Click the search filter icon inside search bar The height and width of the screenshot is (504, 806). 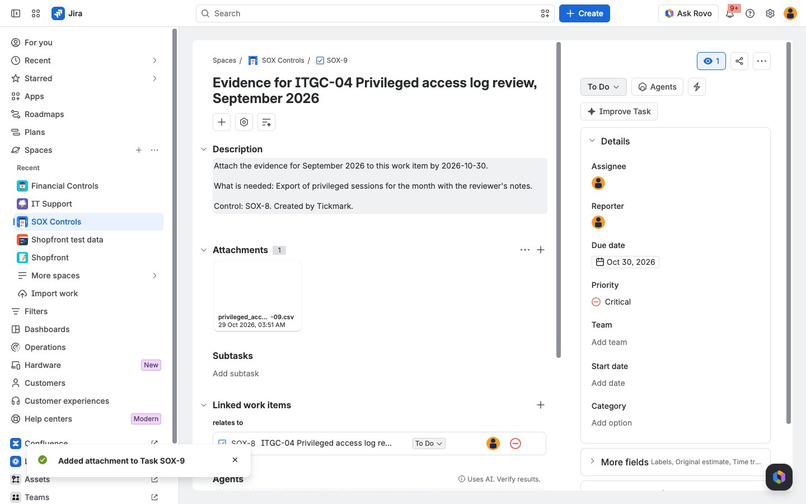[x=545, y=13]
